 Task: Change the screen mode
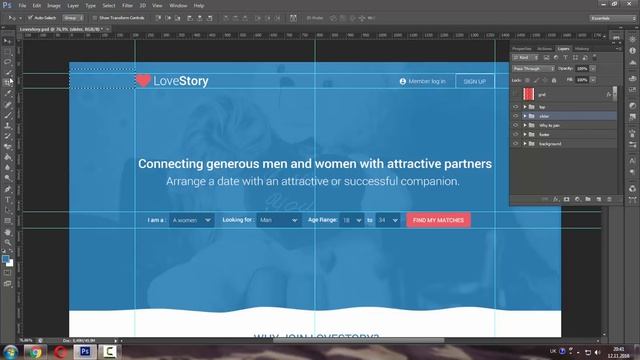7,283
